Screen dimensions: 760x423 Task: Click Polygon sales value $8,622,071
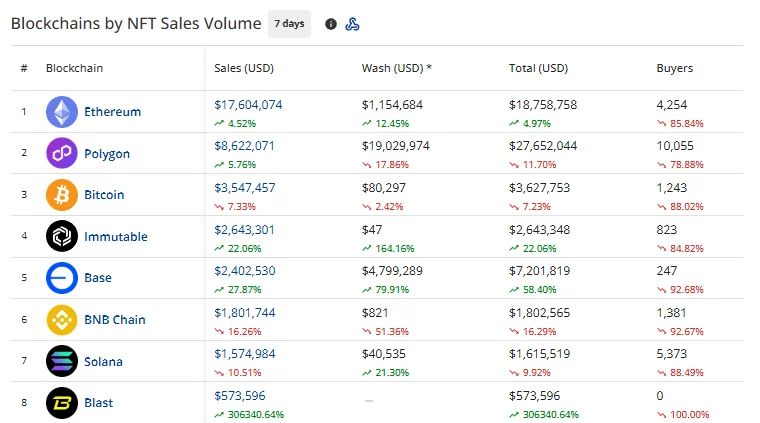click(244, 146)
